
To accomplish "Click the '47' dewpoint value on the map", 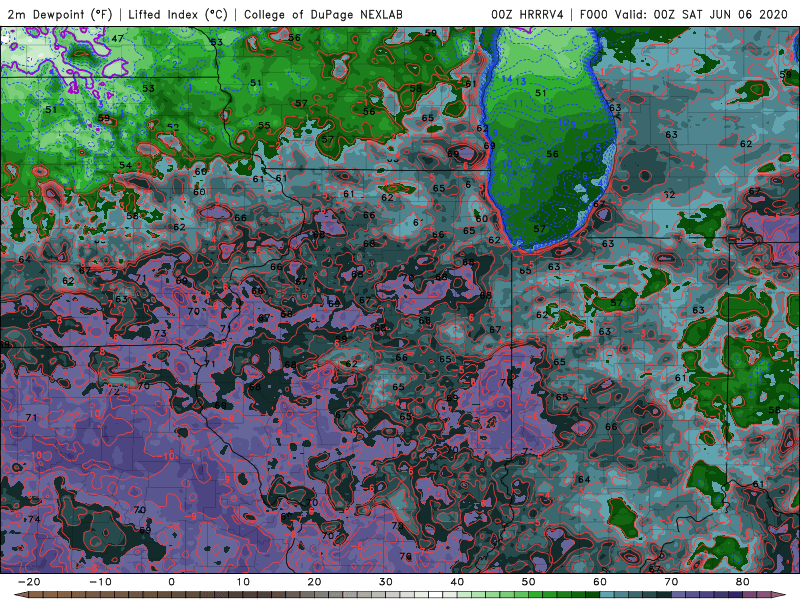I will (117, 38).
